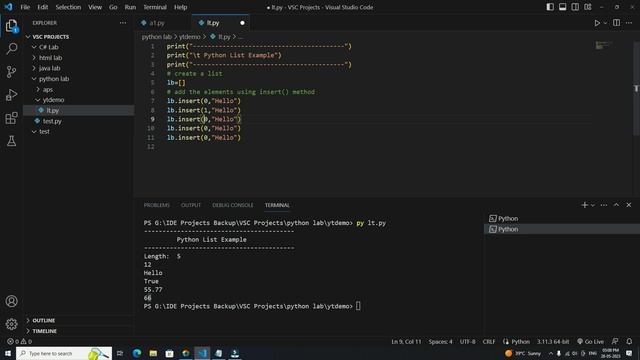The width and height of the screenshot is (640, 360).
Task: Open Microsoft Edge from taskbar
Action: point(137,353)
